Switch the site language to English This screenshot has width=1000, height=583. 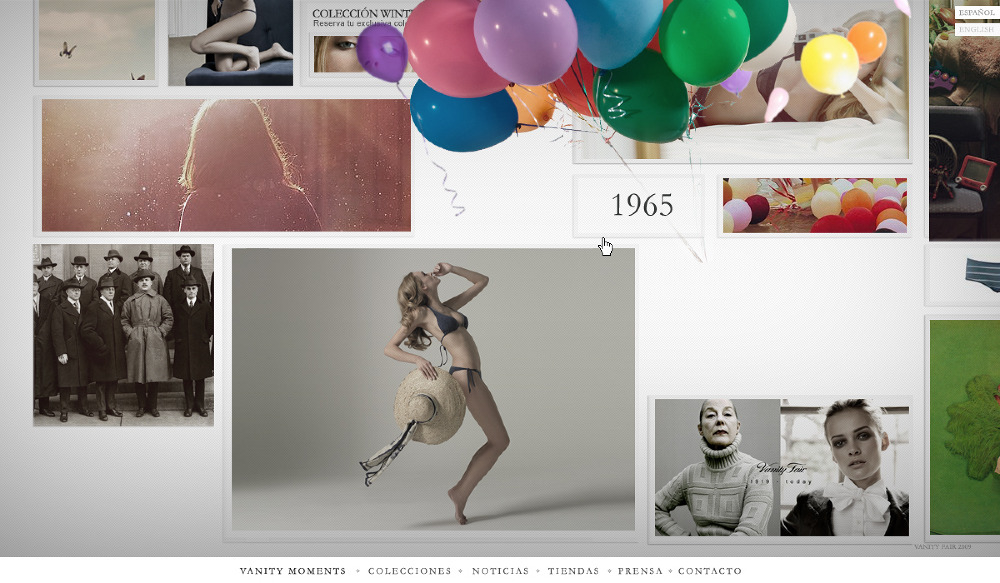[x=975, y=30]
